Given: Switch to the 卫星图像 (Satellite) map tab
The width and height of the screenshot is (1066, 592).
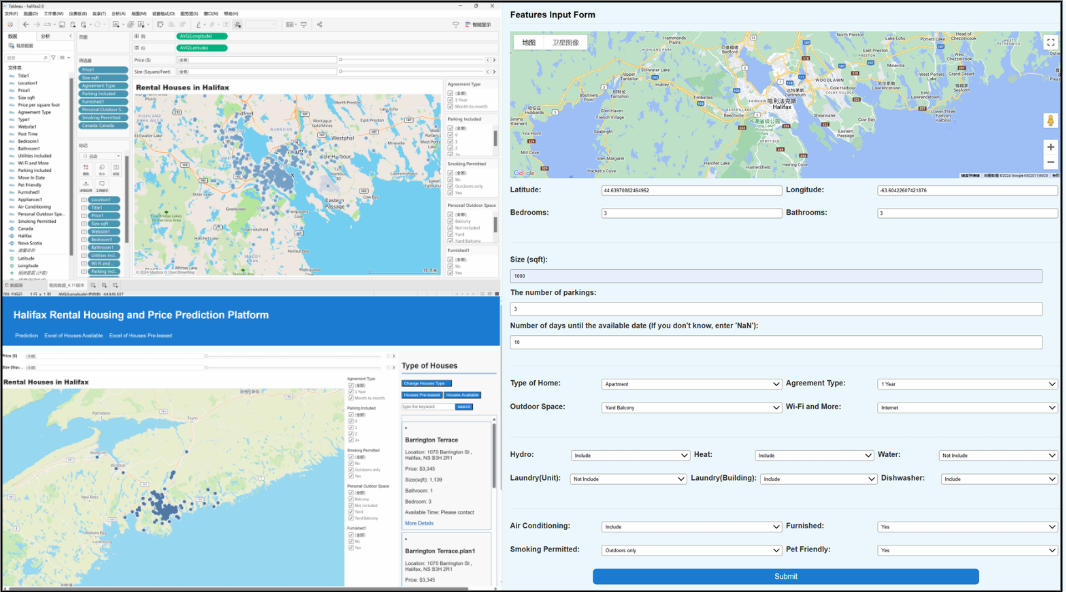Looking at the screenshot, I should (x=566, y=42).
